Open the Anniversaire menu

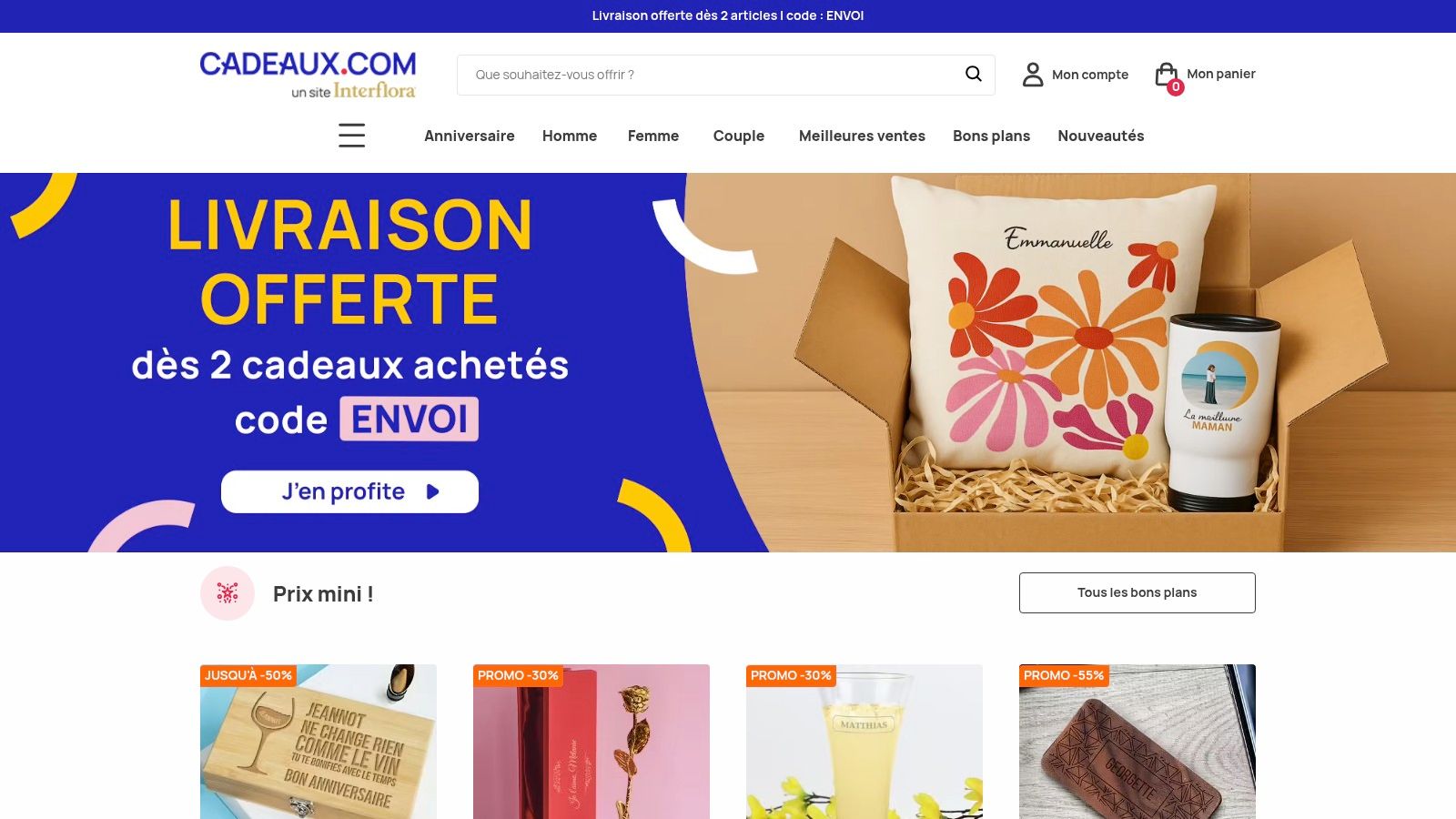[x=470, y=136]
